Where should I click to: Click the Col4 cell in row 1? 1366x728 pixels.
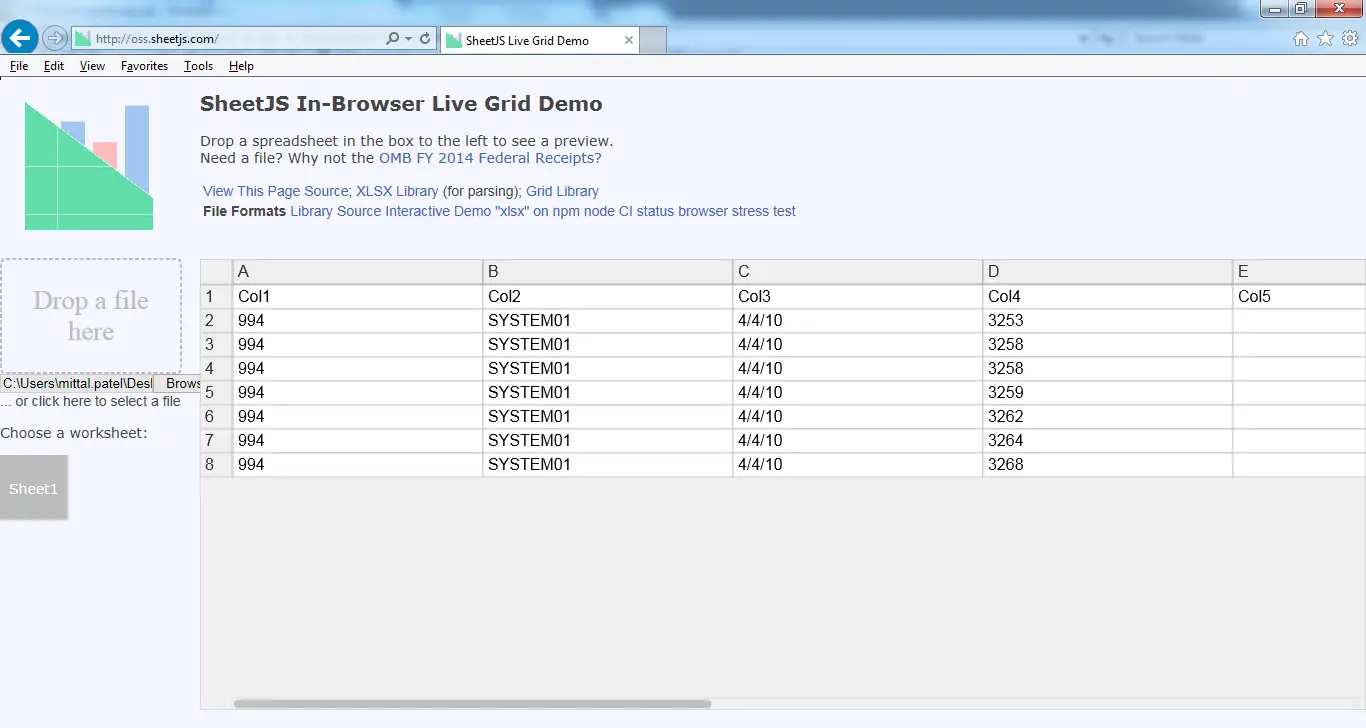pyautogui.click(x=1108, y=297)
